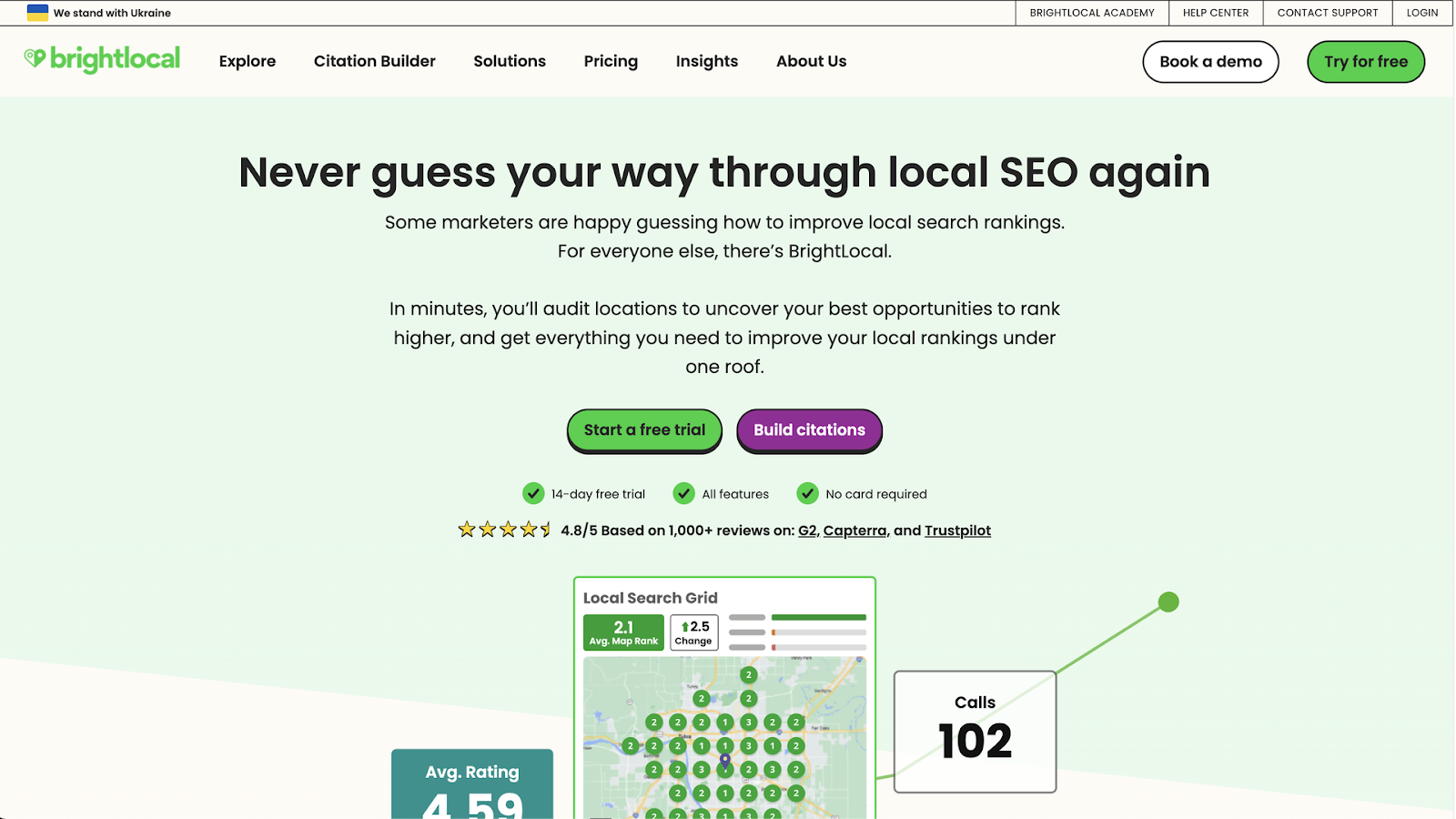Click the 4.8/5 Based on 1,000+ reviews text
Screen dimensions: 1456x819
click(x=678, y=531)
